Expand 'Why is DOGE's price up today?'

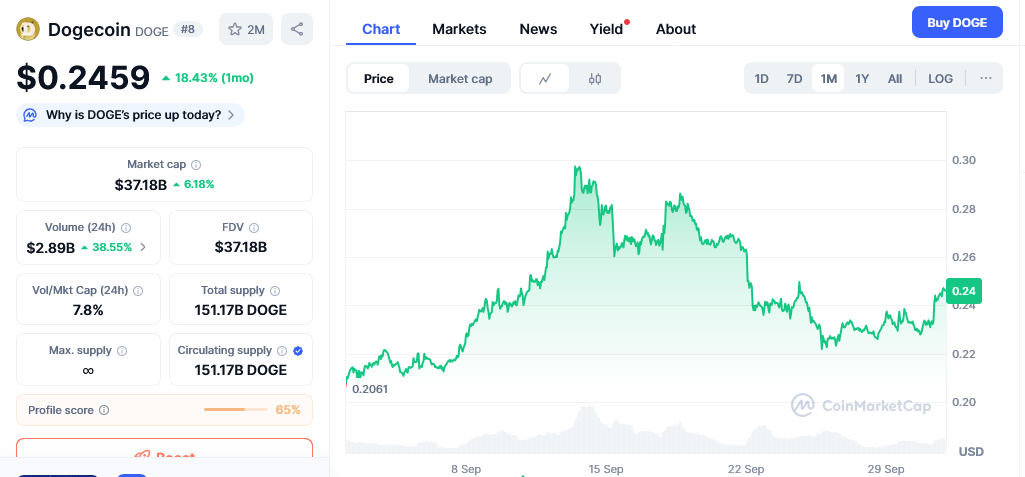131,115
